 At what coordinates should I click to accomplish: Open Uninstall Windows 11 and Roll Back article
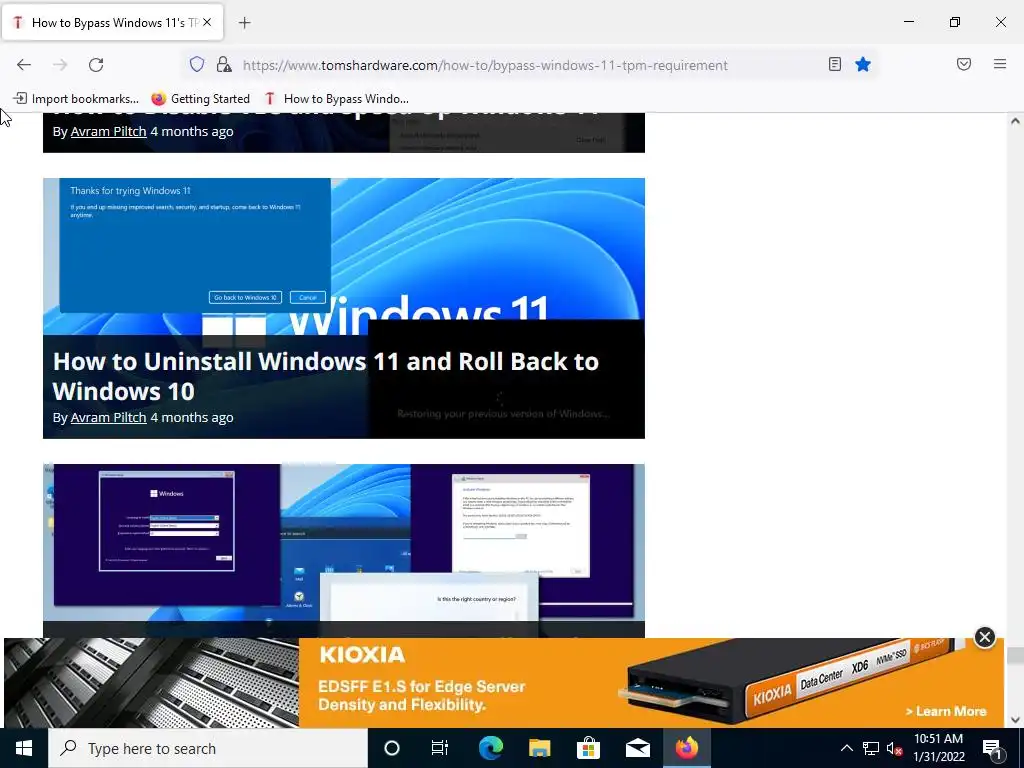(325, 376)
